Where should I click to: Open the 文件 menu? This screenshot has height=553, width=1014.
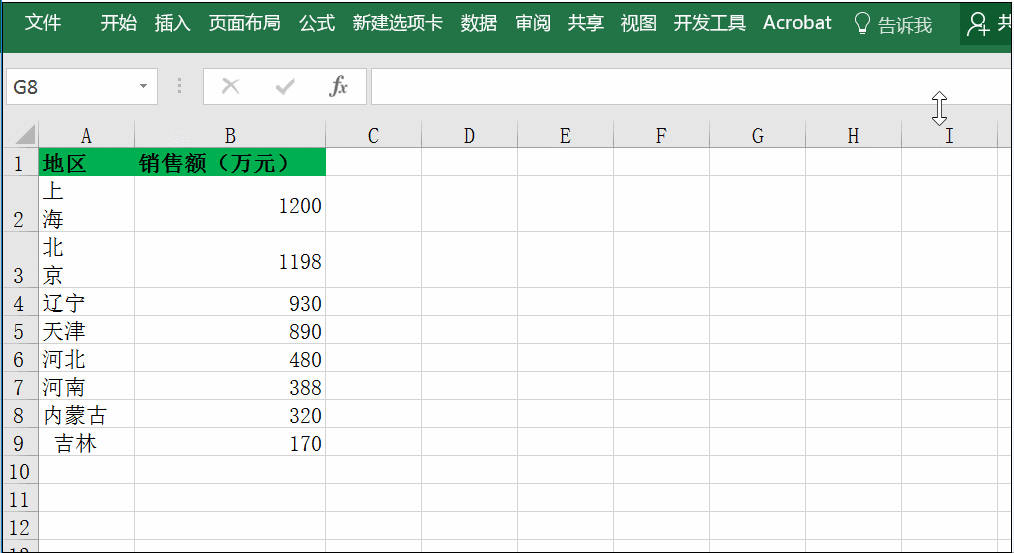pos(43,23)
